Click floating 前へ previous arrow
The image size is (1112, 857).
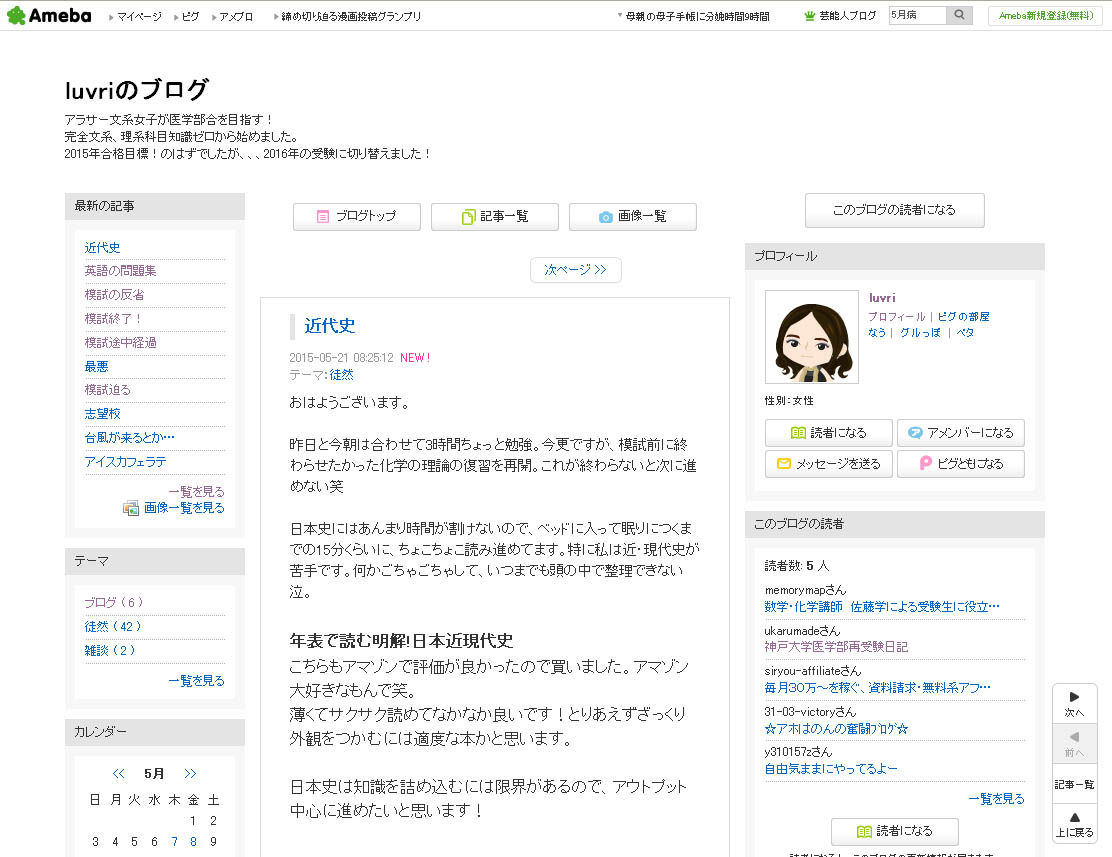(1074, 744)
